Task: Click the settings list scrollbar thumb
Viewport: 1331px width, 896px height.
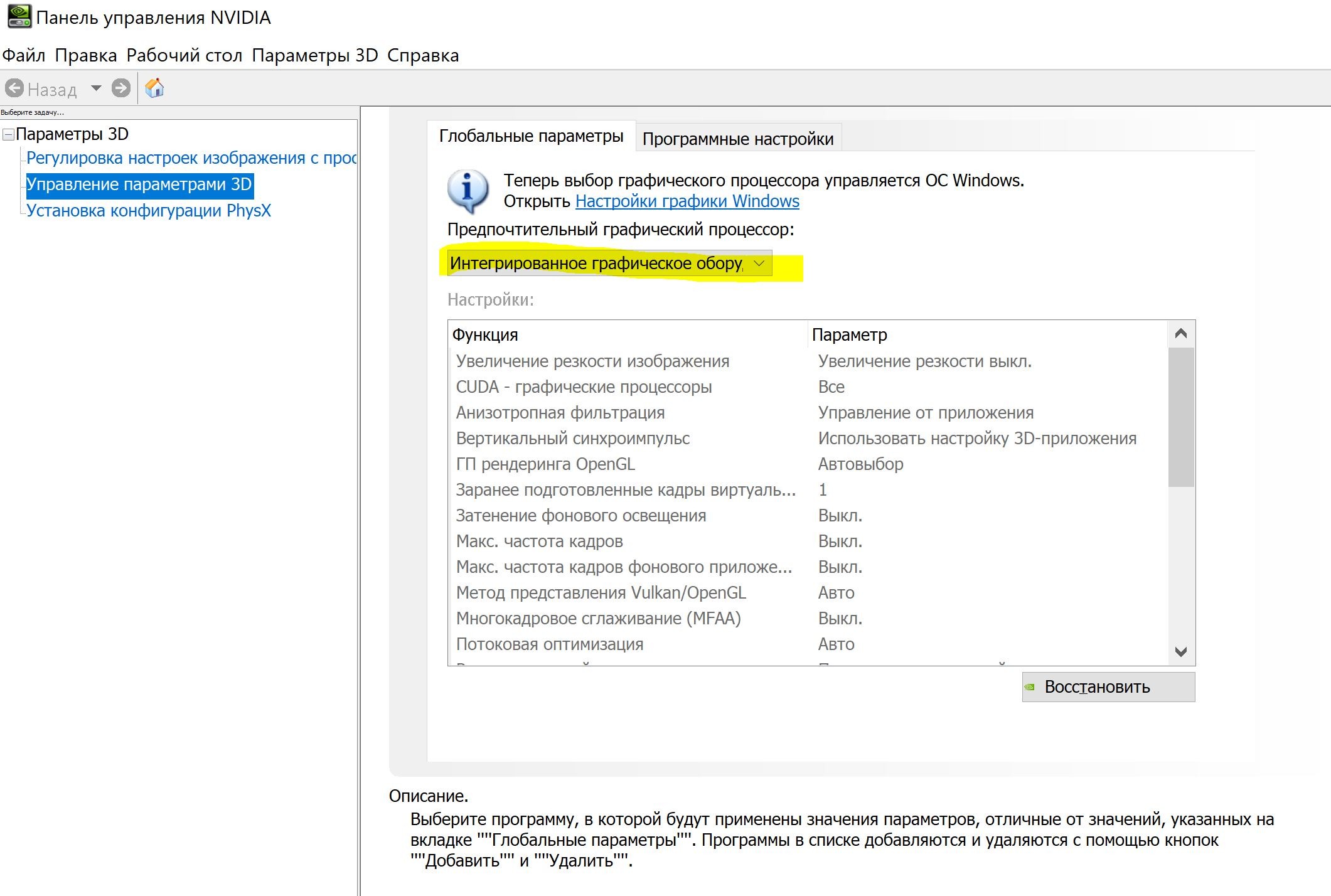Action: tap(1181, 417)
